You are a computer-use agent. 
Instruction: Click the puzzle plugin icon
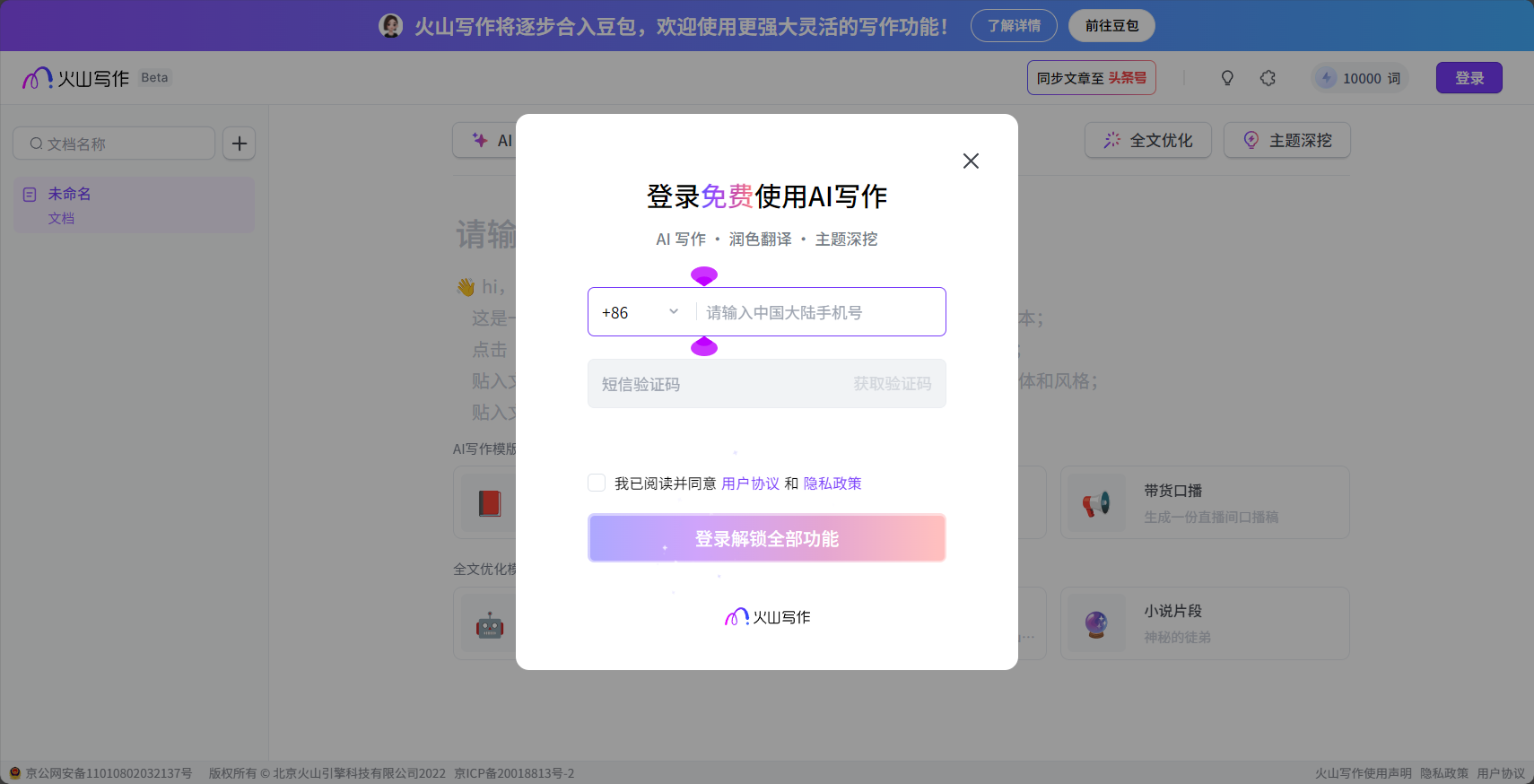(x=1268, y=78)
